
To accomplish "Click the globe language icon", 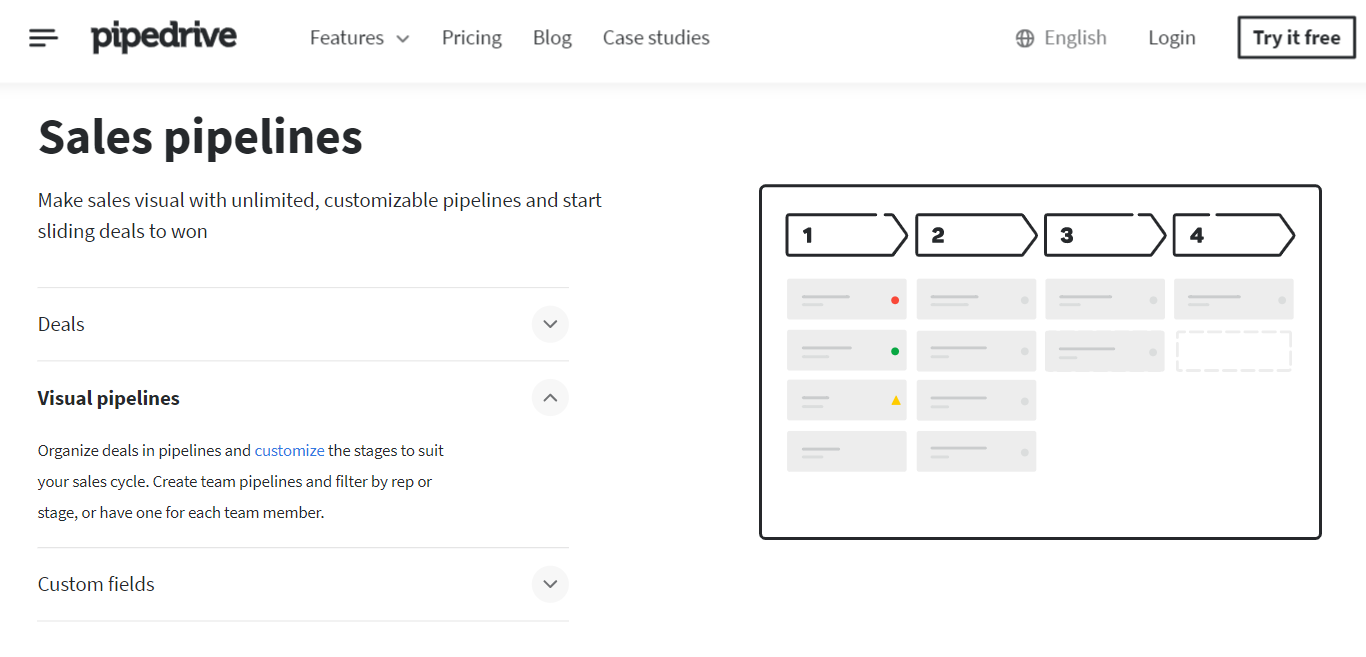I will point(1025,39).
